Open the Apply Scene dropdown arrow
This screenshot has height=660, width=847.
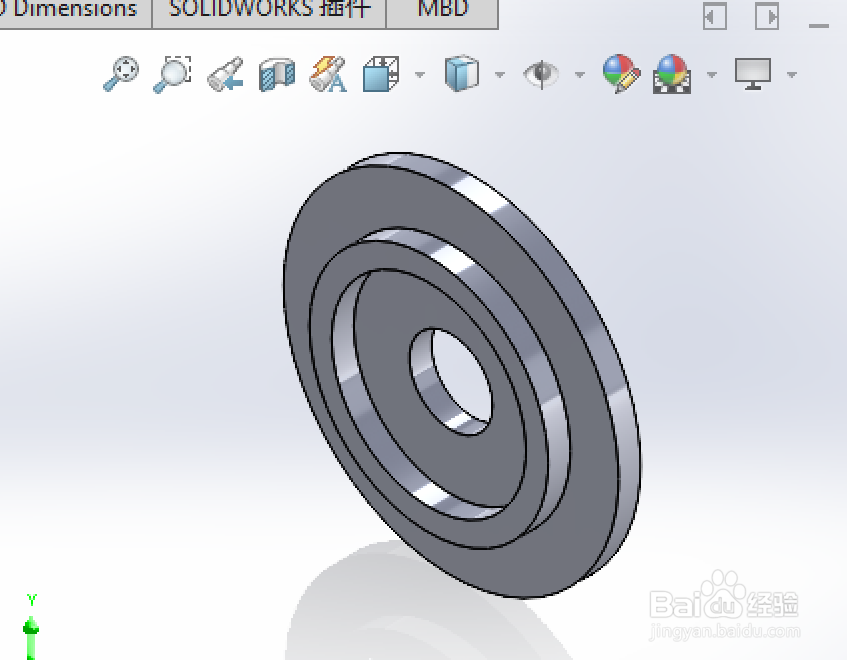click(711, 74)
